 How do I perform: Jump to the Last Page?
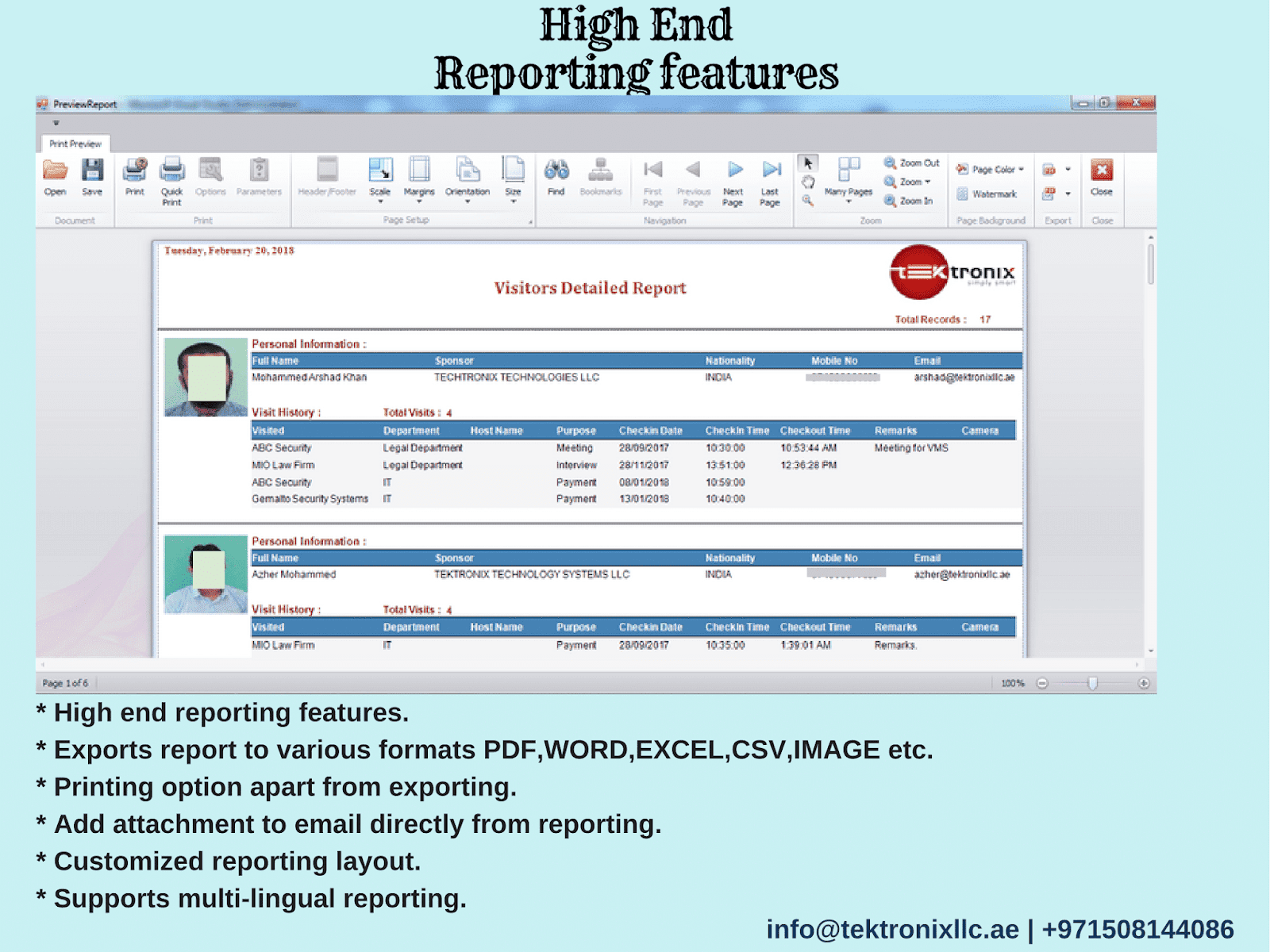(x=771, y=170)
